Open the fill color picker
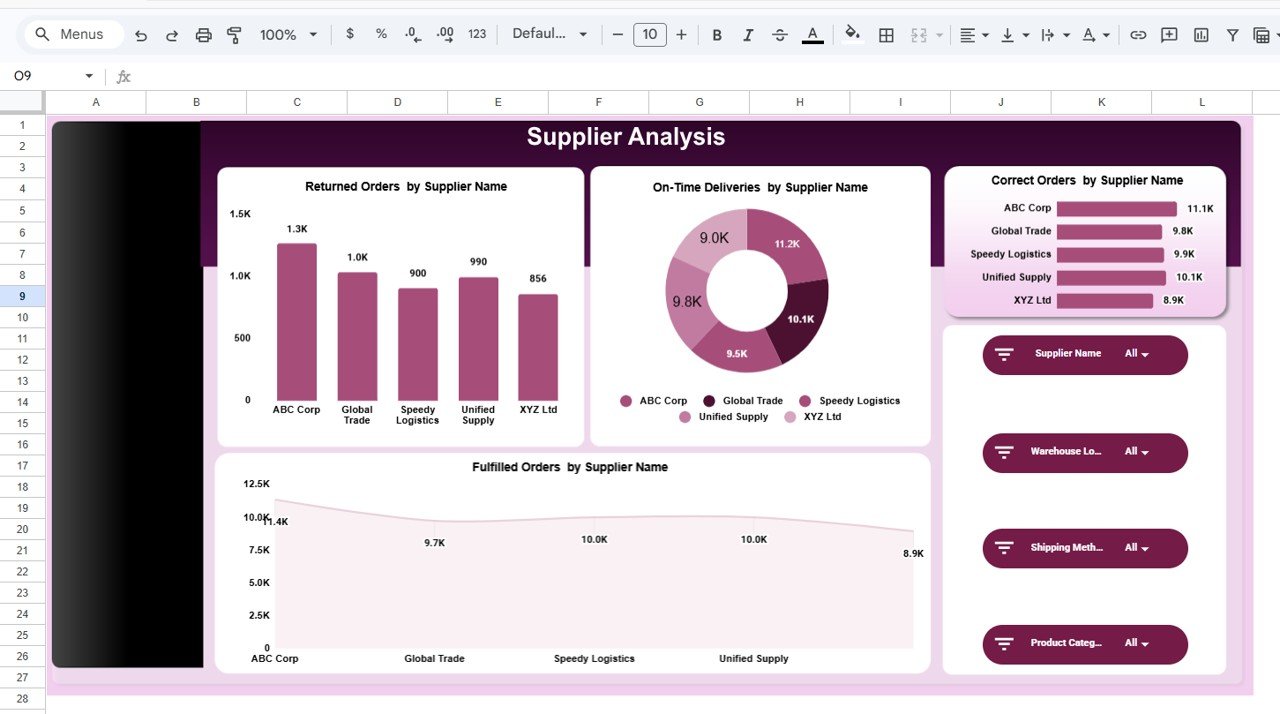The width and height of the screenshot is (1280, 714). pyautogui.click(x=853, y=34)
